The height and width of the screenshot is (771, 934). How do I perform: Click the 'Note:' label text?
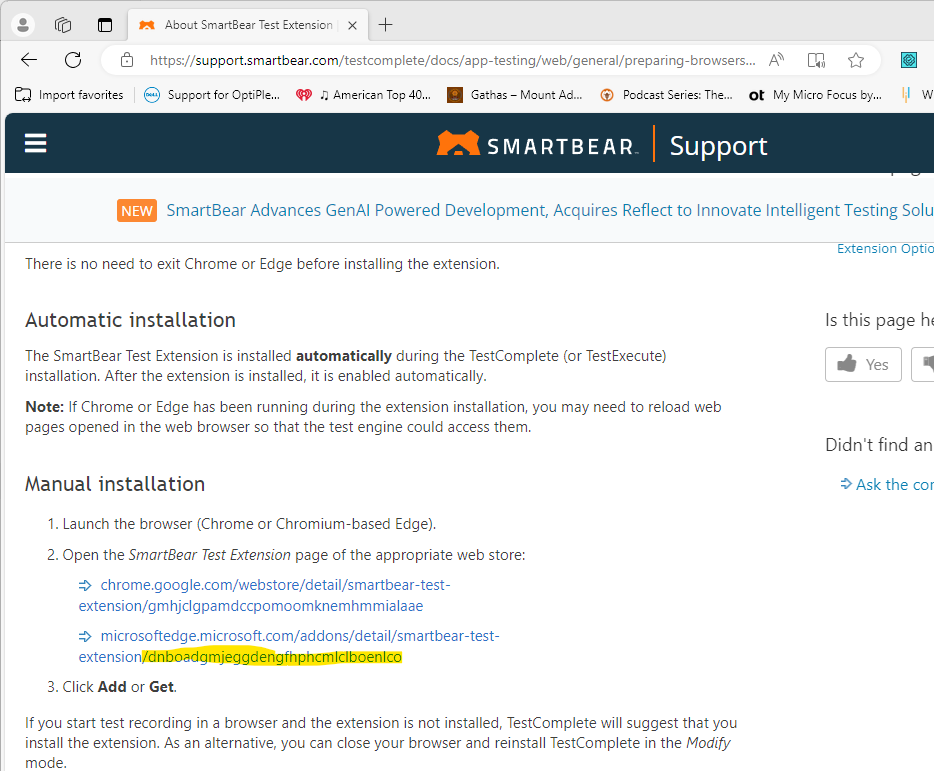tap(45, 407)
